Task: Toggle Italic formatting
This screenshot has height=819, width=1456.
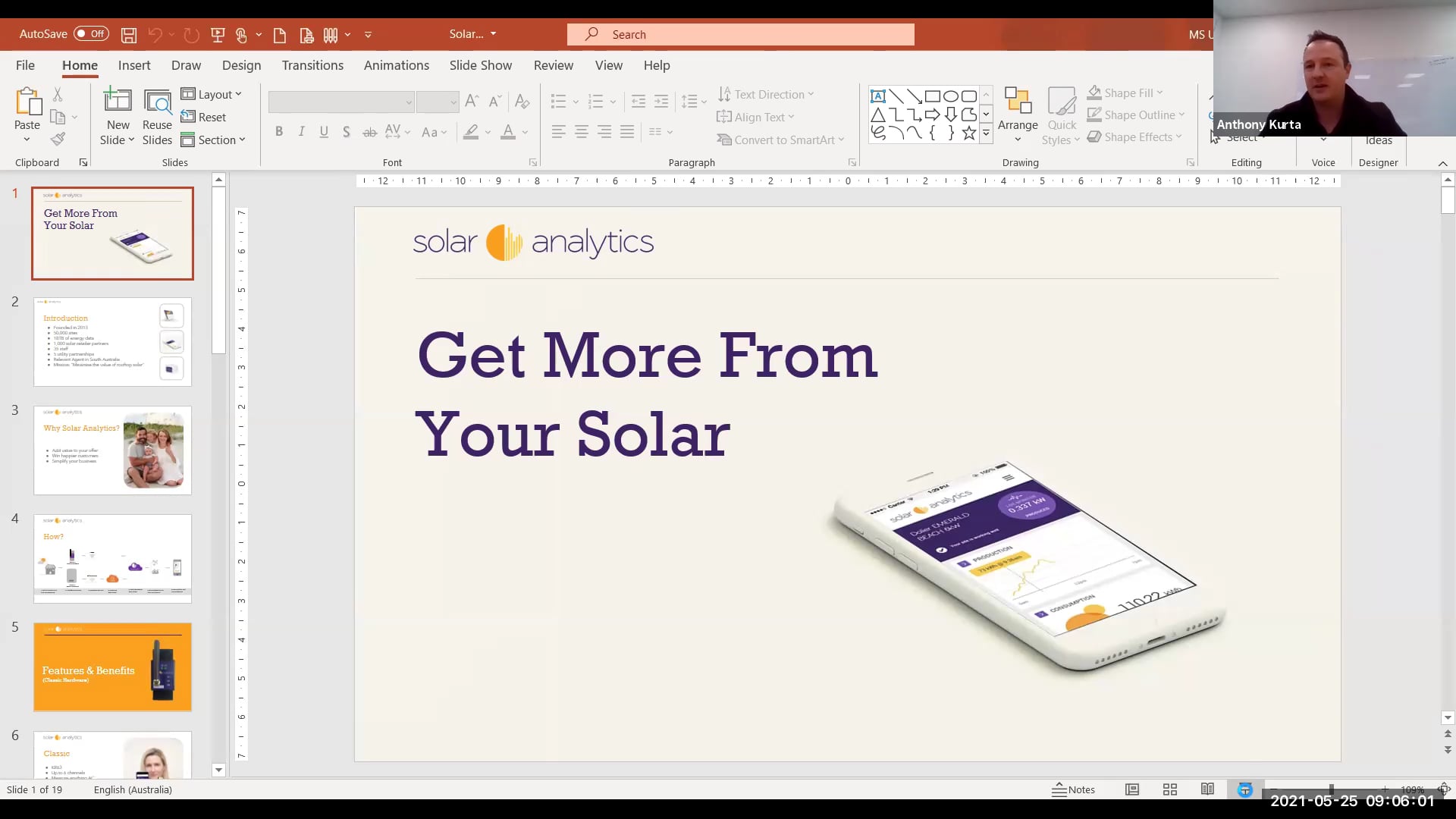Action: click(x=301, y=132)
